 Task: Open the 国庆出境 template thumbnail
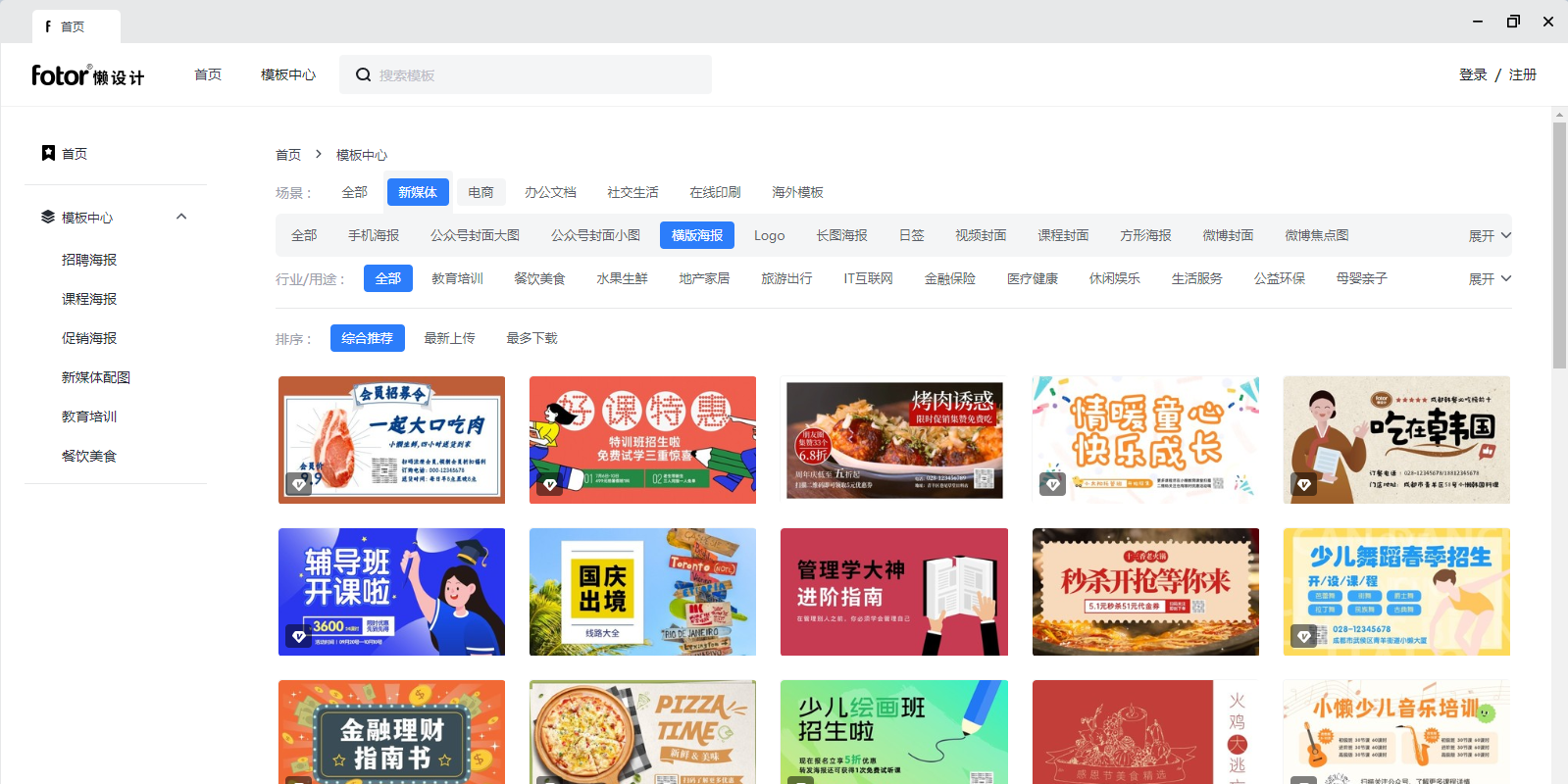(642, 592)
